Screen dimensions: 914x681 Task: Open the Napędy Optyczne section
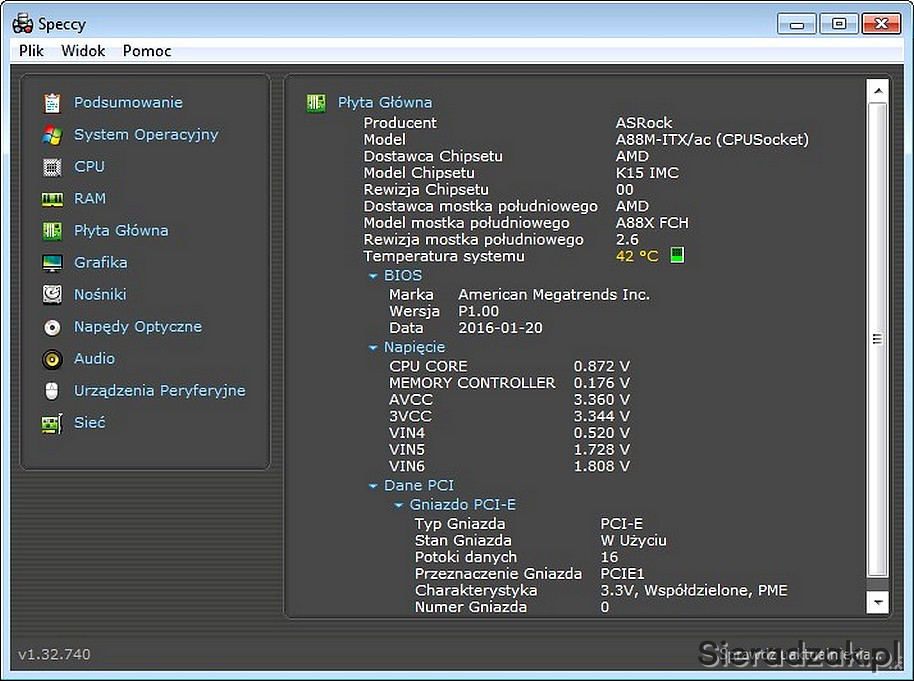138,327
